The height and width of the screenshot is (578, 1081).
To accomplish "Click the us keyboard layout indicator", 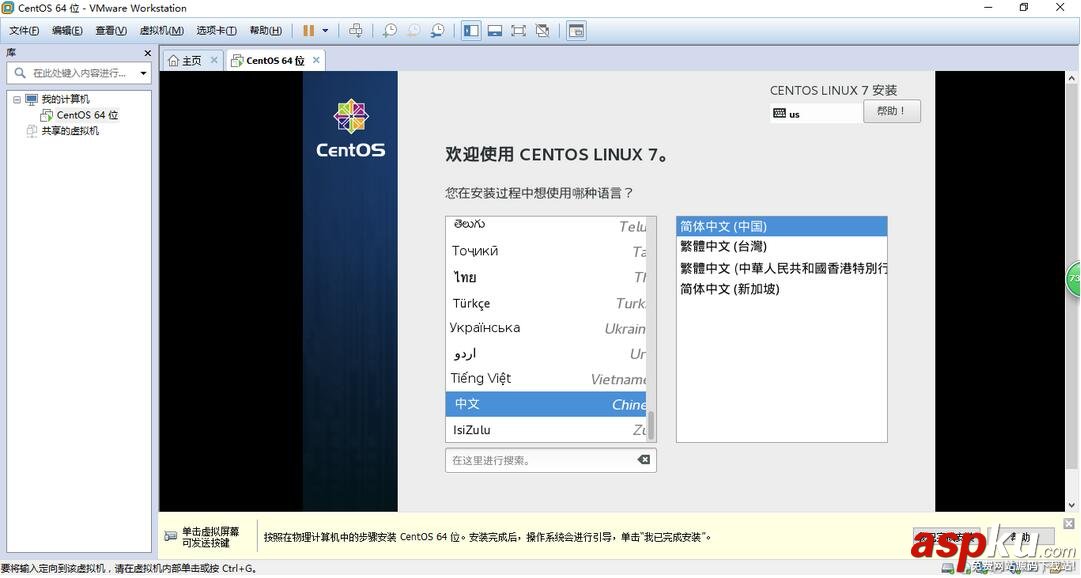I will 816,114.
